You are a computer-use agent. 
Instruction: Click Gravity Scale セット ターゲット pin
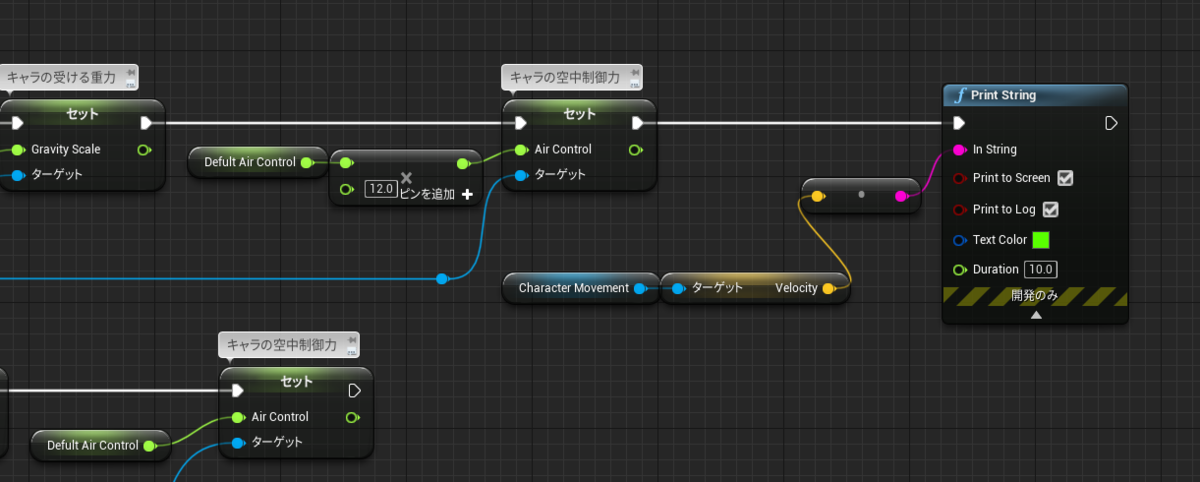click(17, 175)
